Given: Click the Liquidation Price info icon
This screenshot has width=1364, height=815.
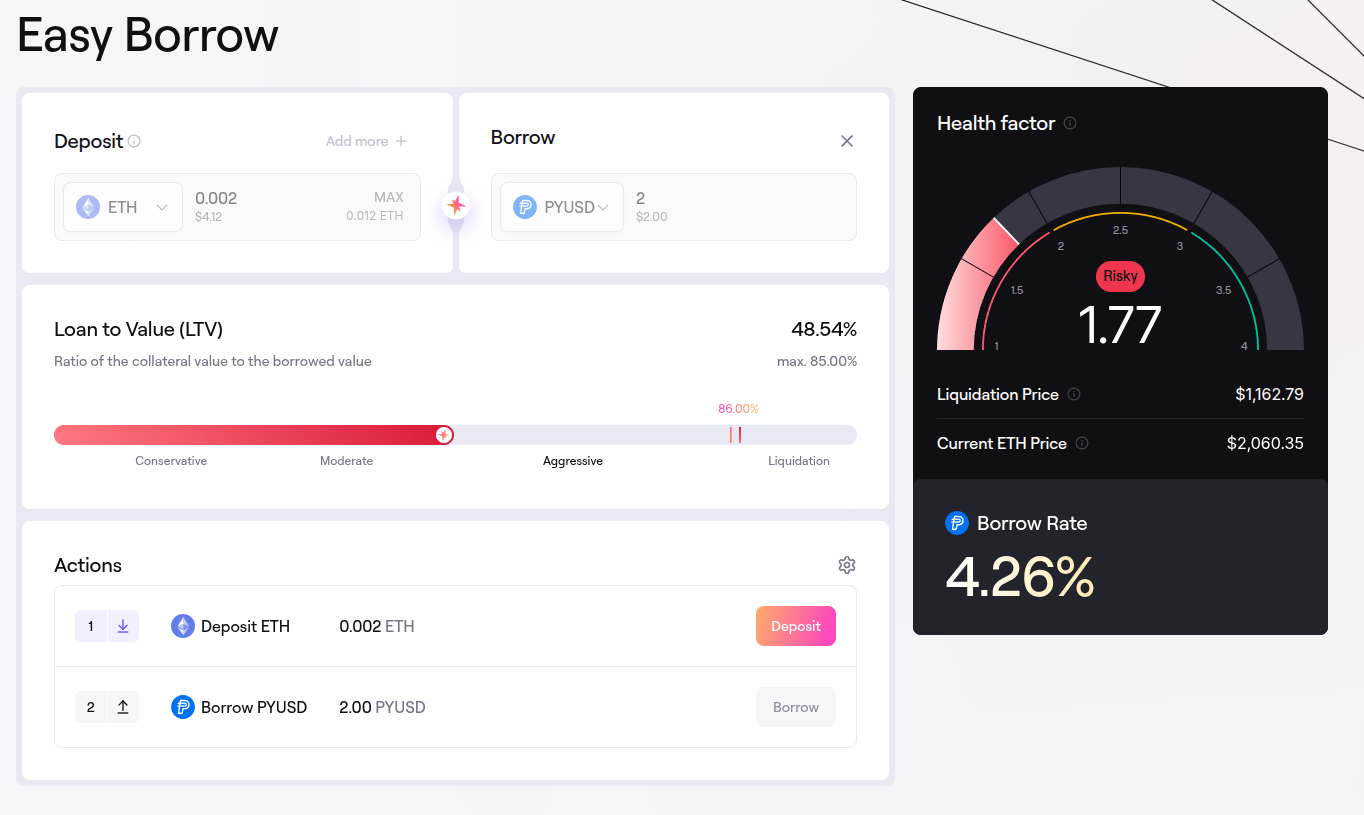Looking at the screenshot, I should (1074, 394).
